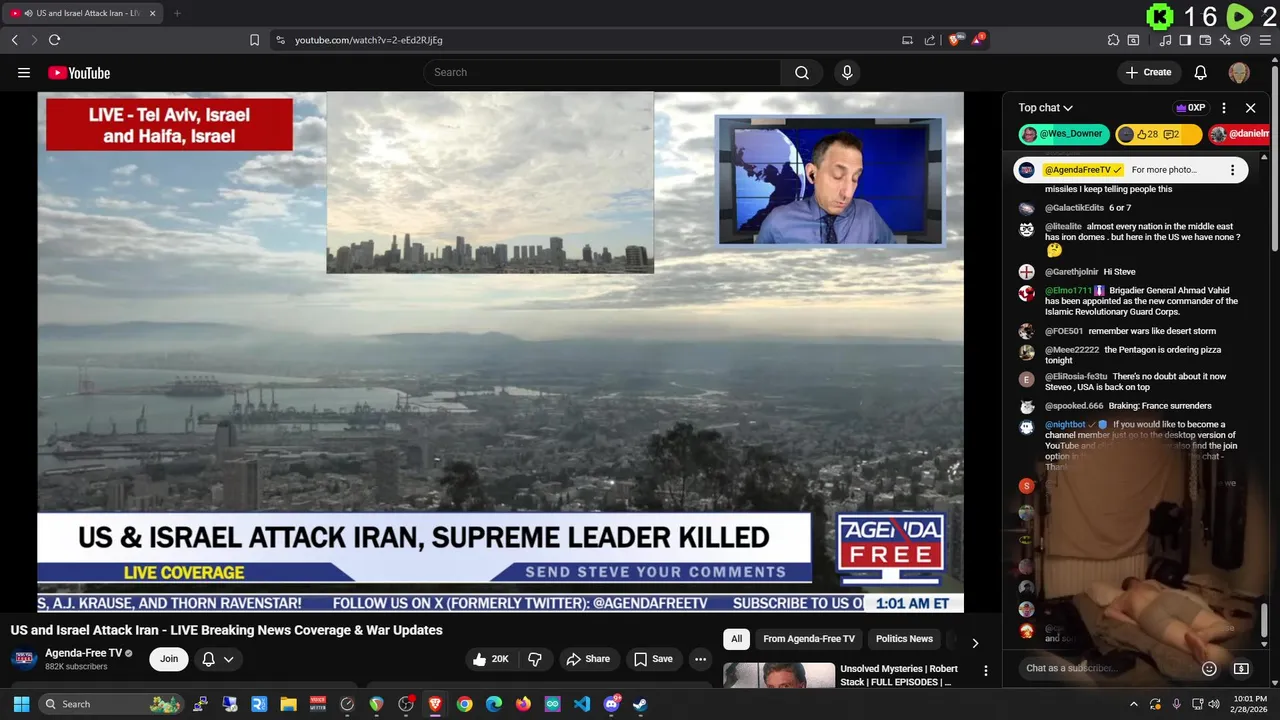Open Discord from the taskbar
Screen dimensions: 1280x720
[611, 704]
